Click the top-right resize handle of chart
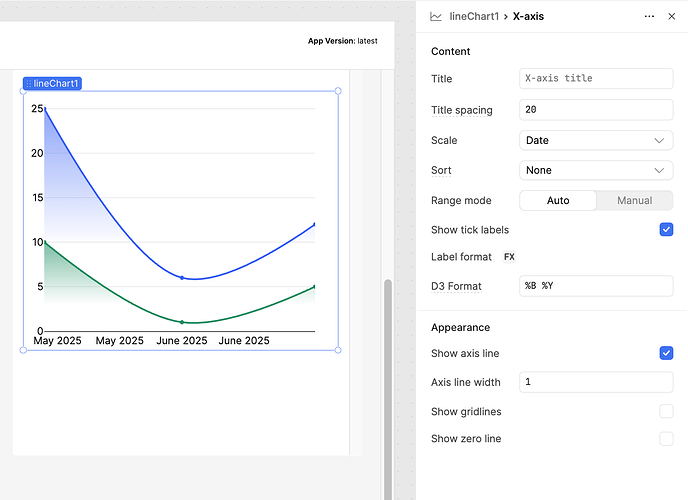Screen dimensions: 688x500 [x=338, y=91]
